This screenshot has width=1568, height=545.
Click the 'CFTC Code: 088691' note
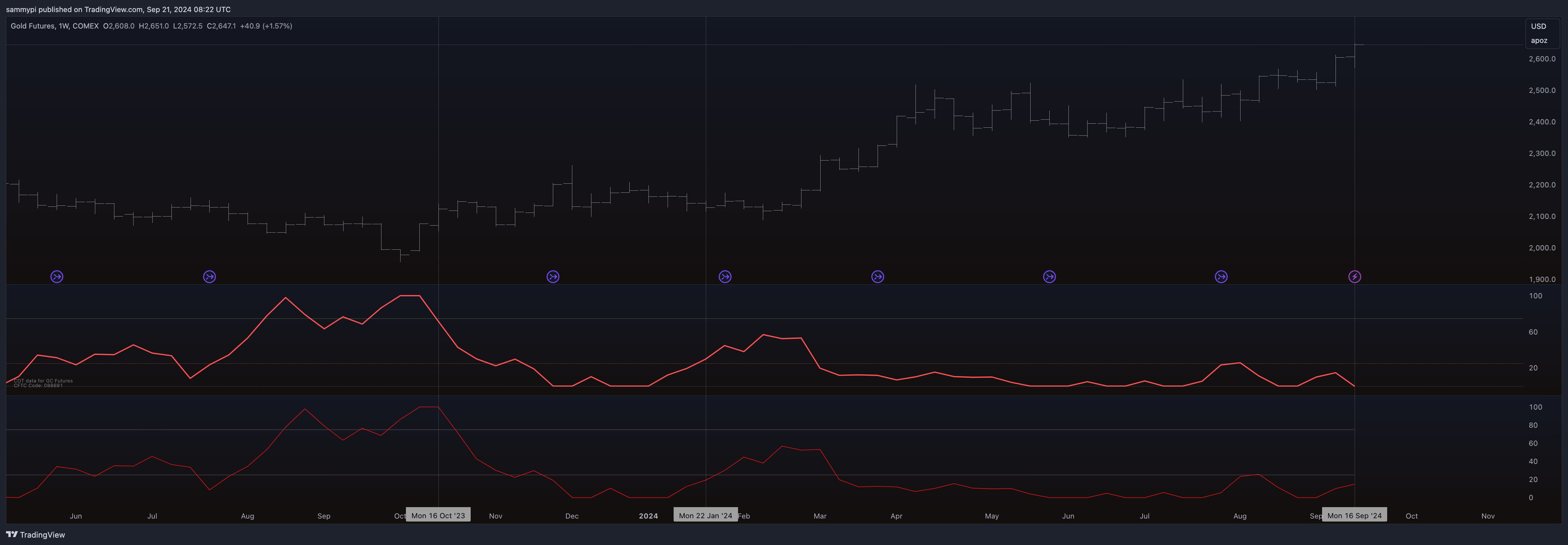click(x=38, y=386)
